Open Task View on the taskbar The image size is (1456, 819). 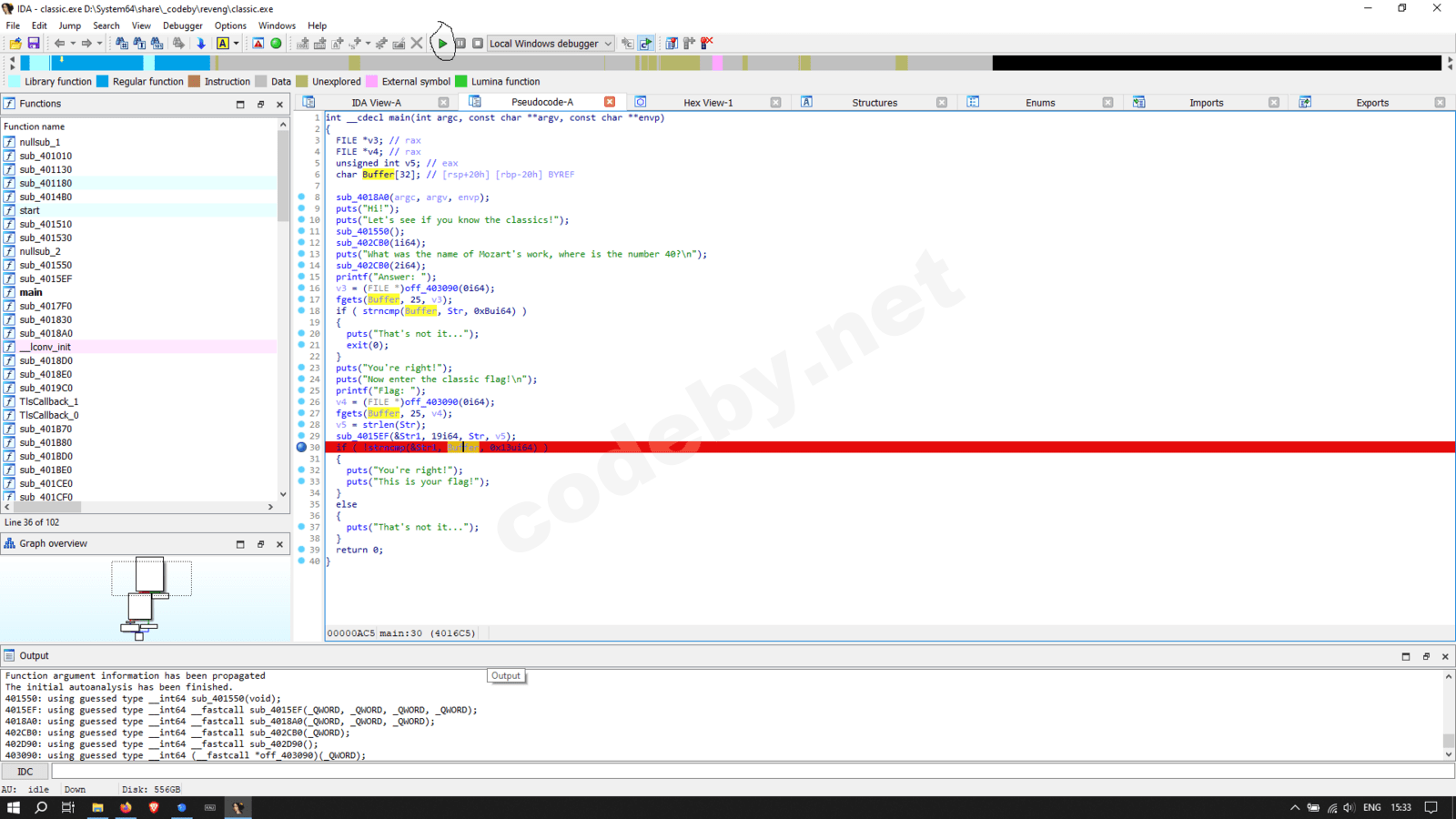click(68, 807)
